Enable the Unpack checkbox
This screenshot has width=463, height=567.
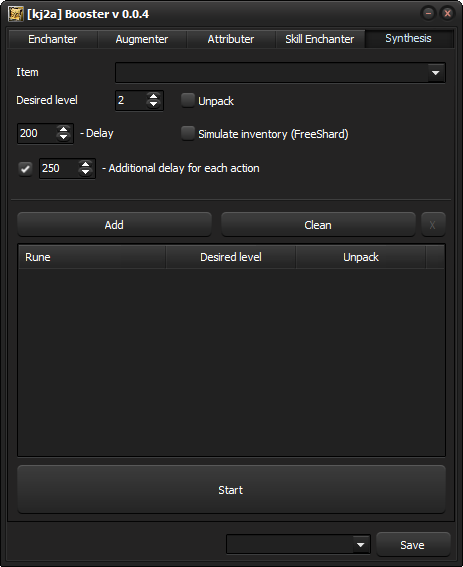[x=188, y=100]
